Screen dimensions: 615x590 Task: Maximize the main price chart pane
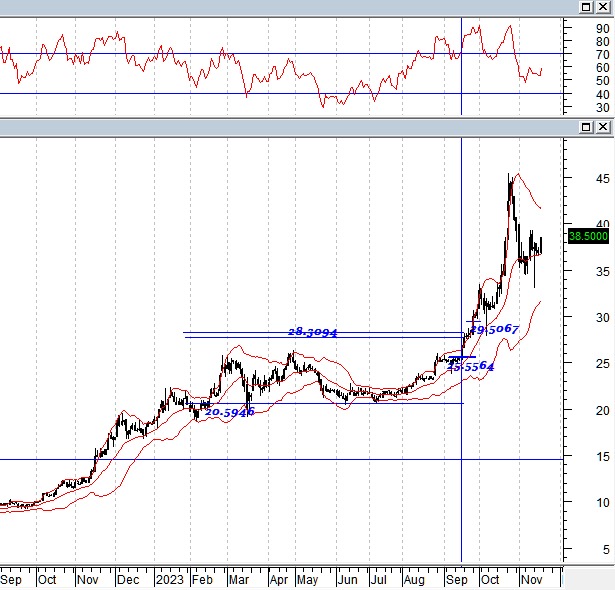coord(586,127)
